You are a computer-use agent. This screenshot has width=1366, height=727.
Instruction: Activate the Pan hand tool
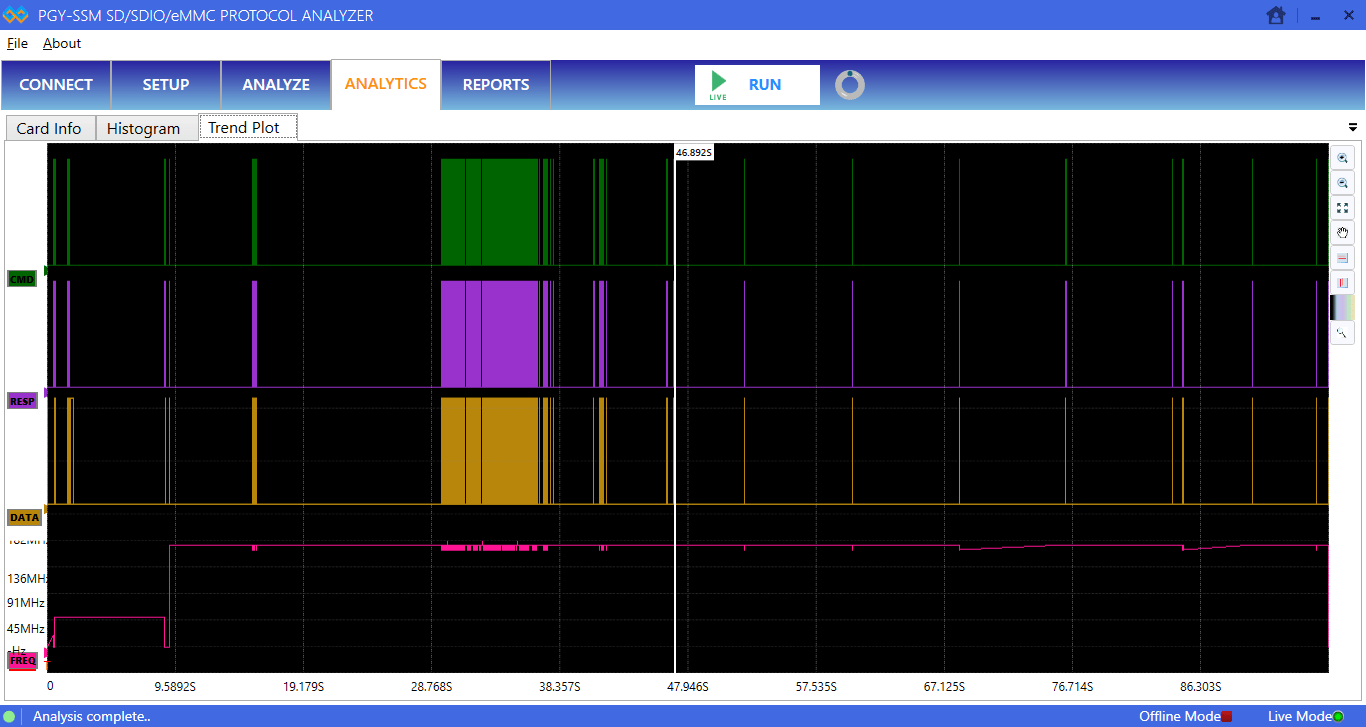[x=1343, y=233]
